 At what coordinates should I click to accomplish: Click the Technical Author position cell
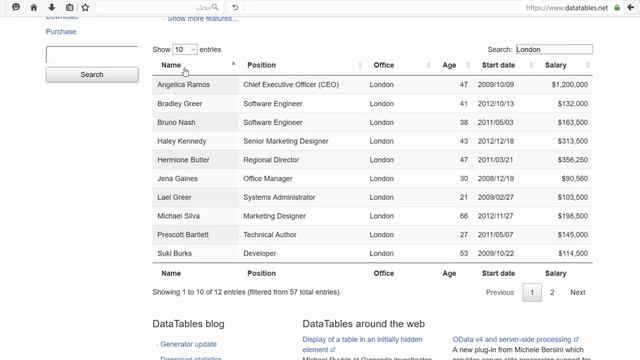coord(301,235)
